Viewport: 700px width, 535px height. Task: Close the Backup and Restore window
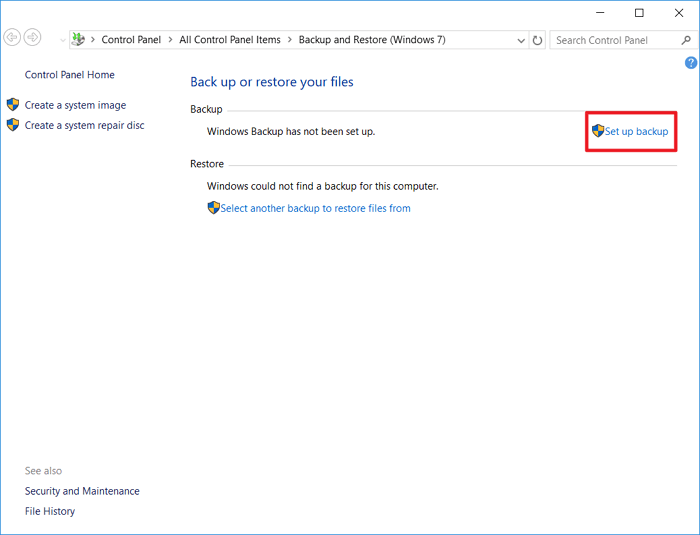click(679, 13)
